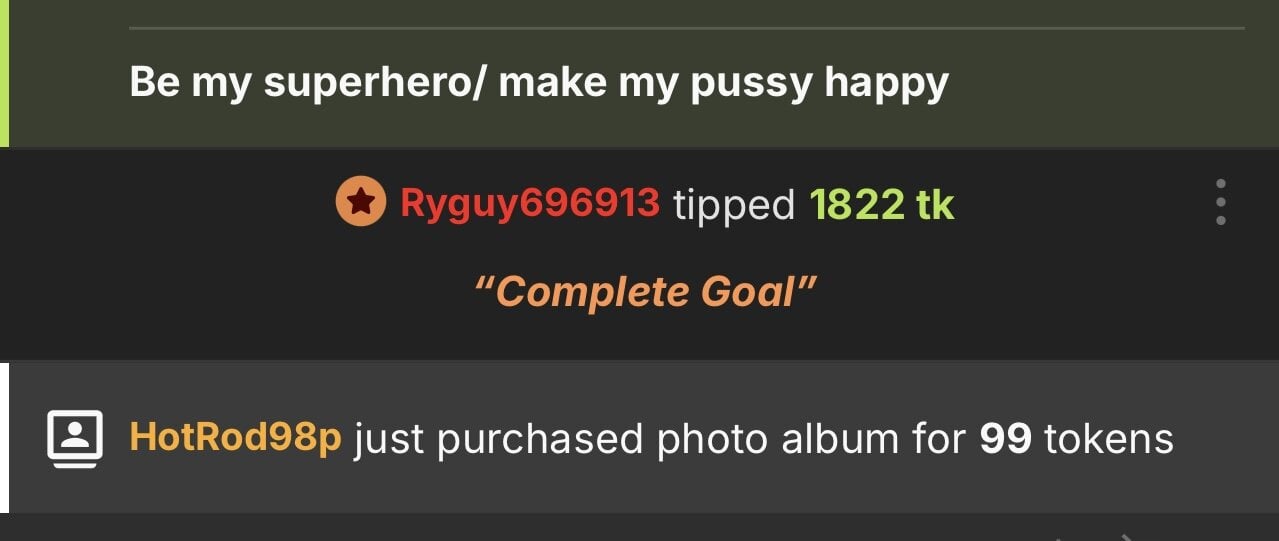The width and height of the screenshot is (1279, 541).
Task: Select the "Be my superhero" goal title
Action: point(539,82)
